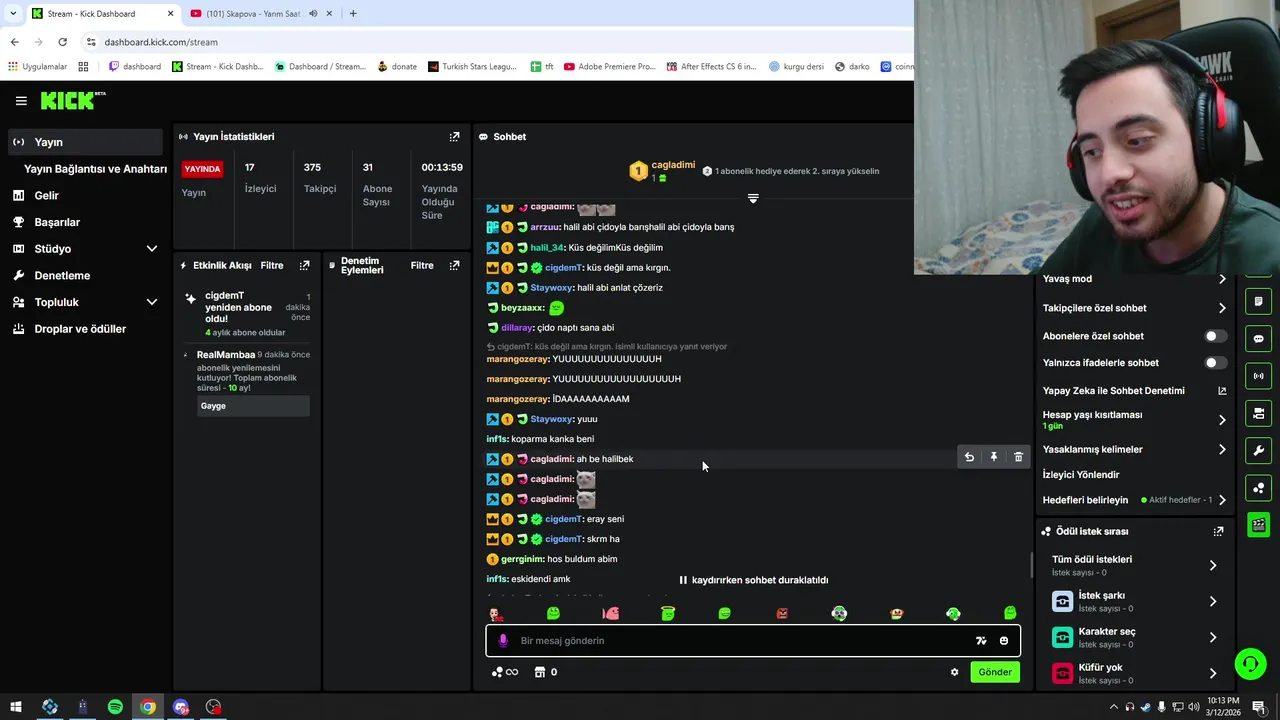
Task: Click the channel points infinity icon
Action: 505,672
